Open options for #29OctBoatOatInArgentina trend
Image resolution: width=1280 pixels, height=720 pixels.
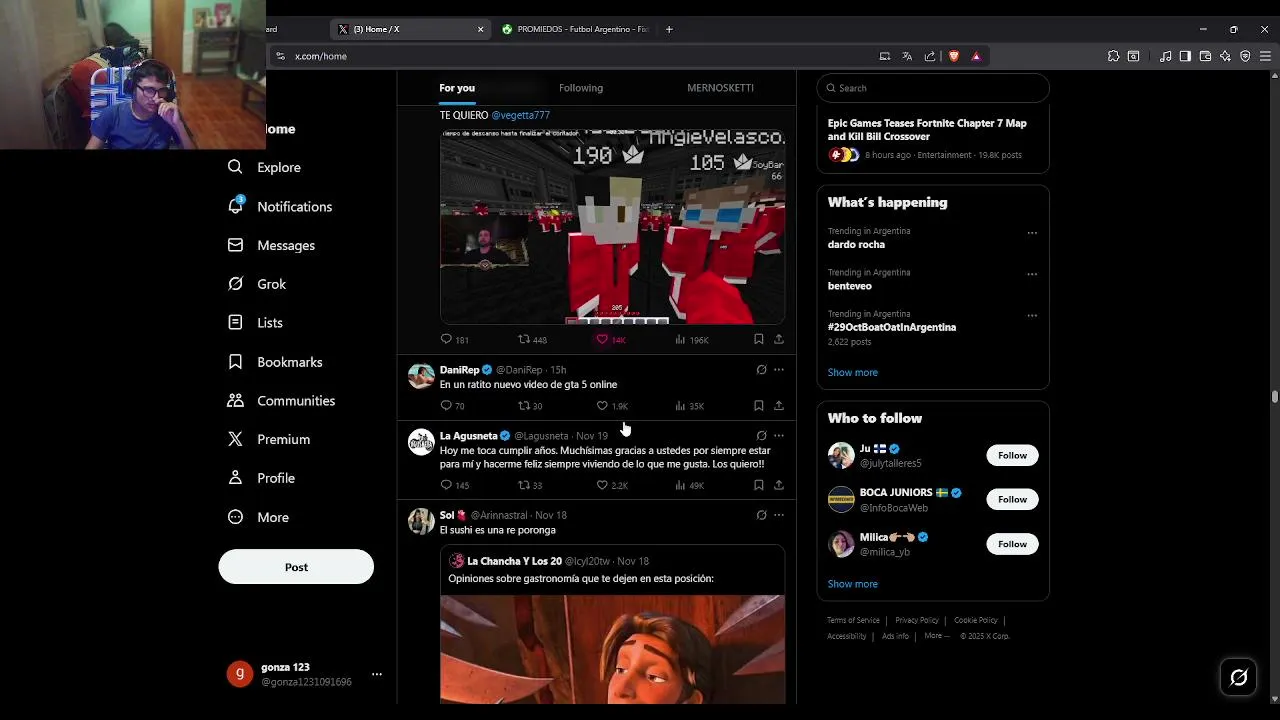pyautogui.click(x=1032, y=316)
